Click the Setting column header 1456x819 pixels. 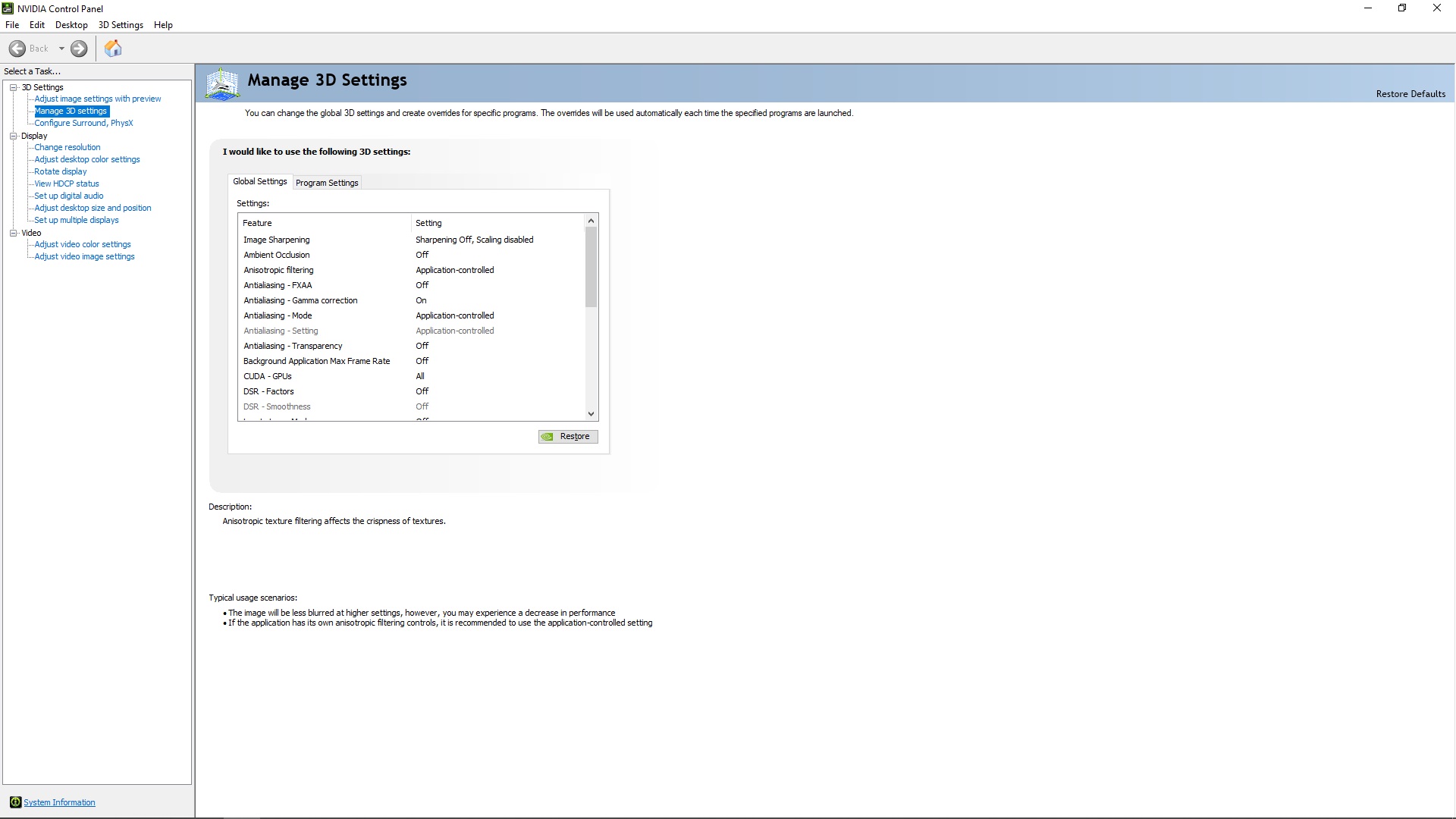click(498, 223)
